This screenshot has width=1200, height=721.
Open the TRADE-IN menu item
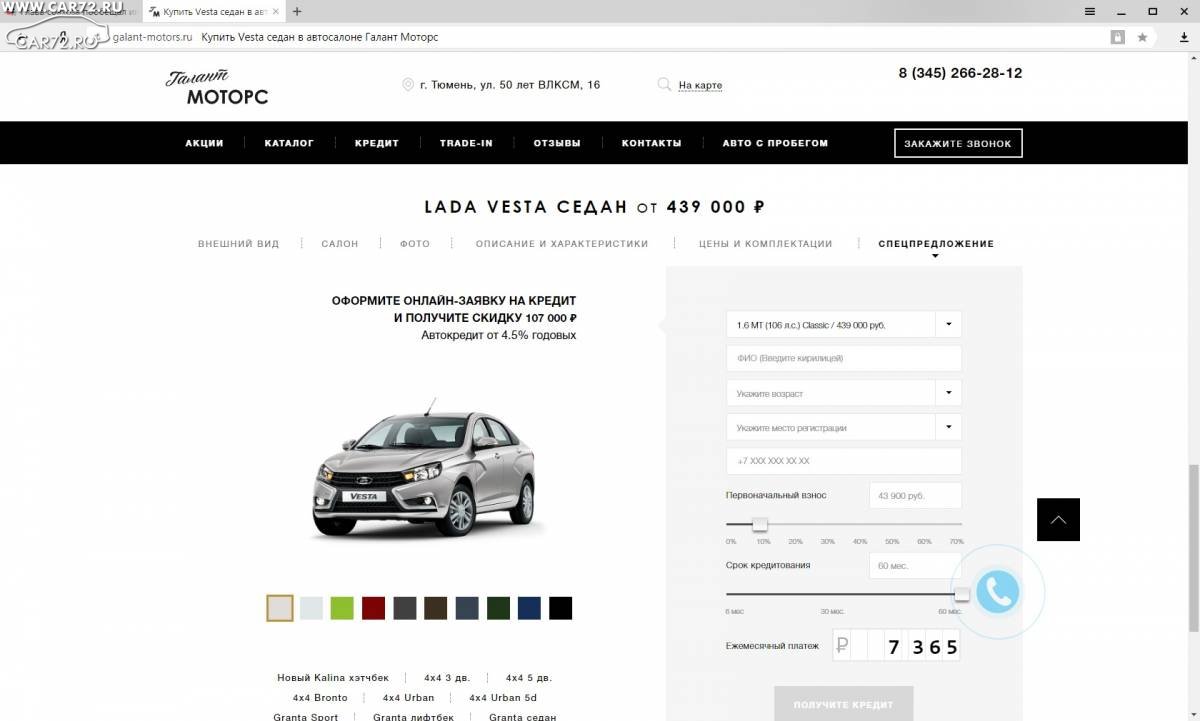(x=466, y=143)
